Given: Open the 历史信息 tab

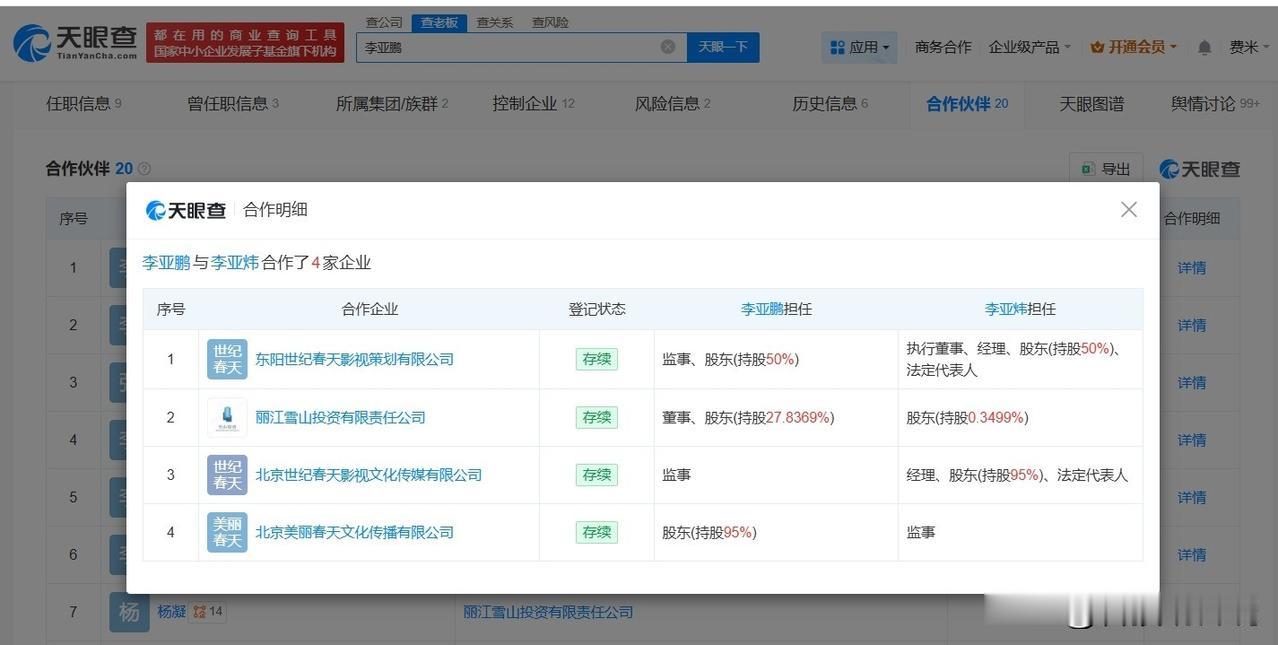Looking at the screenshot, I should [830, 103].
